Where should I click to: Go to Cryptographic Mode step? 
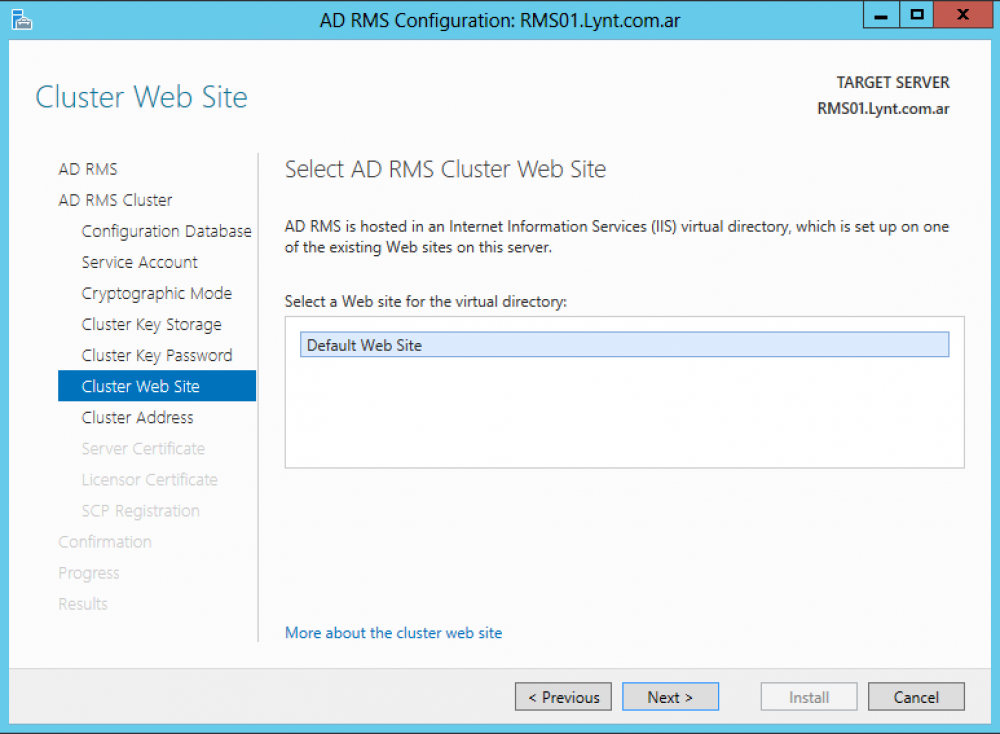point(157,293)
